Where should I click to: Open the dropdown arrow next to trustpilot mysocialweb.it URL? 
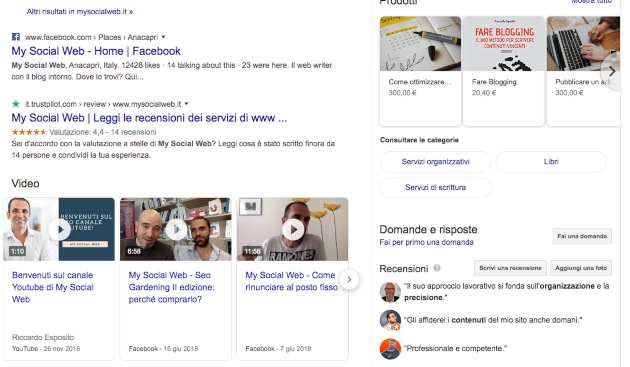[x=186, y=104]
